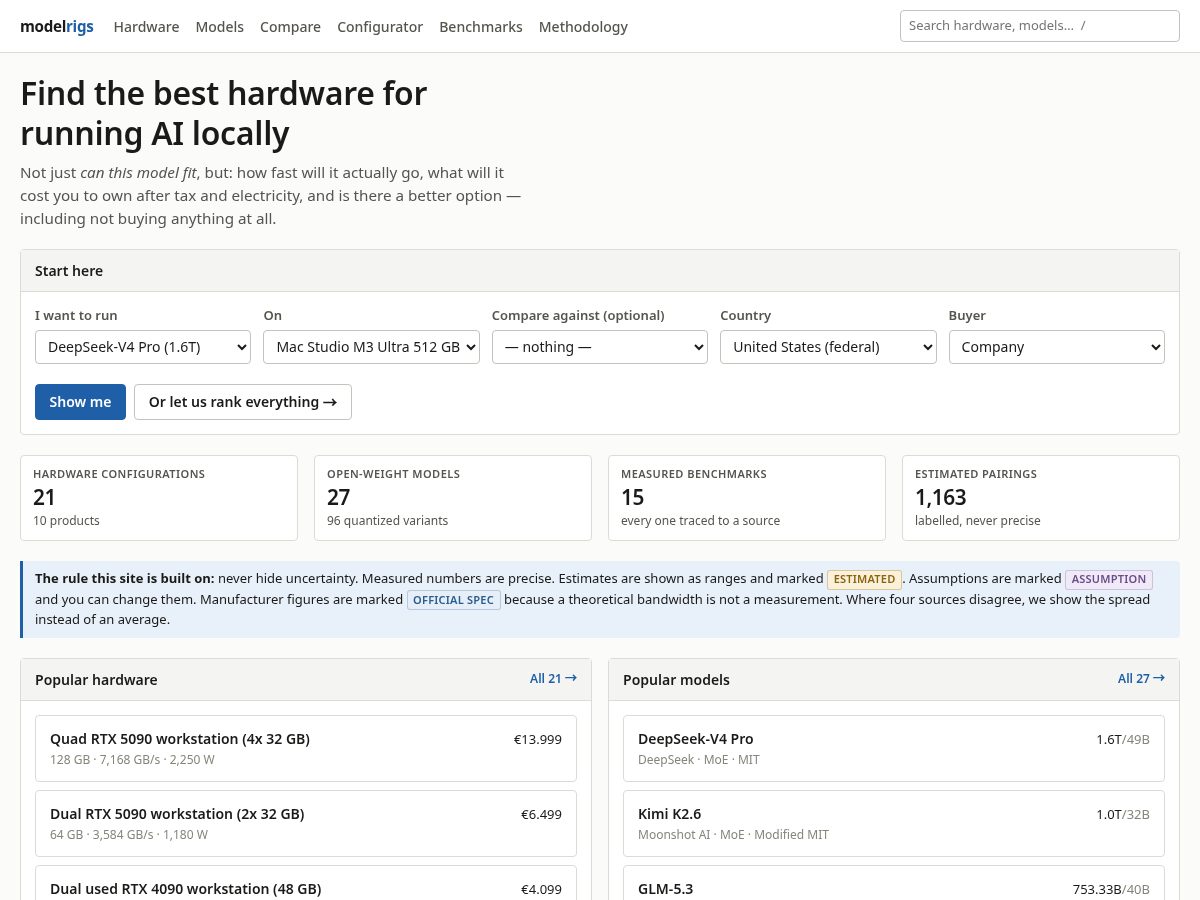Click the Measured Benchmarks stat card
Viewport: 1200px width, 900px height.
point(747,498)
